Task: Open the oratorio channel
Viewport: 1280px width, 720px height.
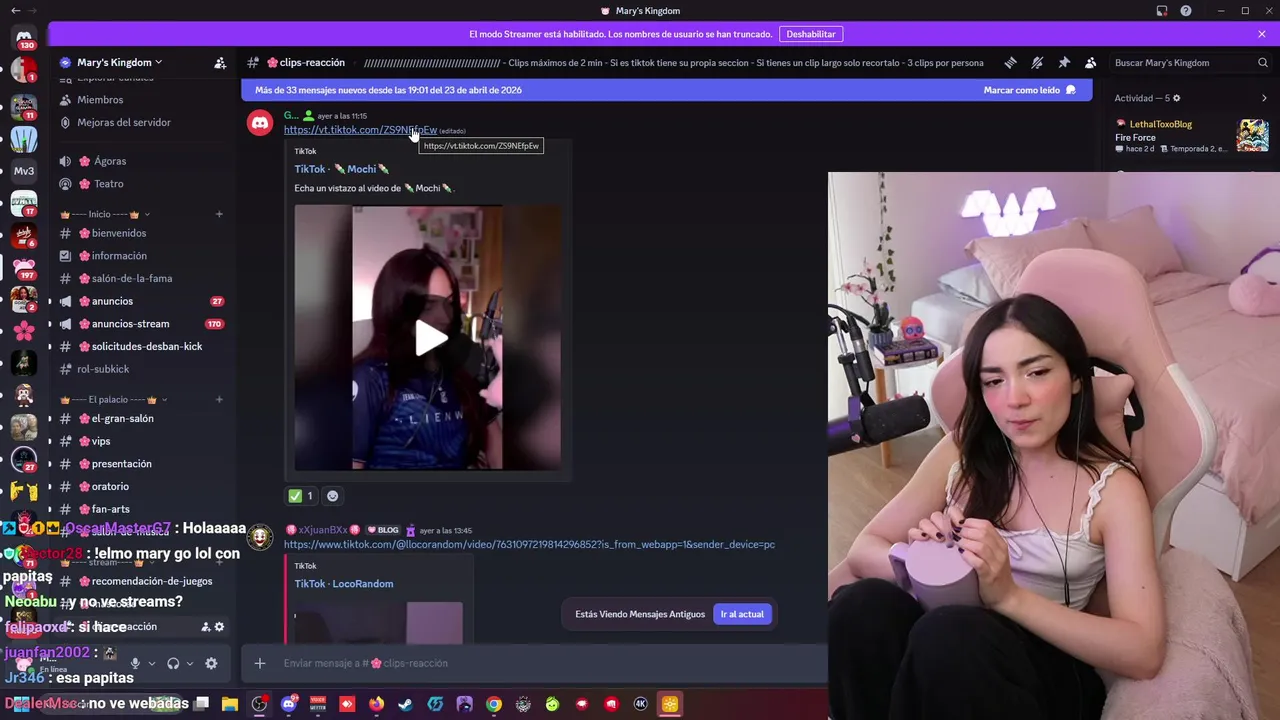Action: coord(110,487)
